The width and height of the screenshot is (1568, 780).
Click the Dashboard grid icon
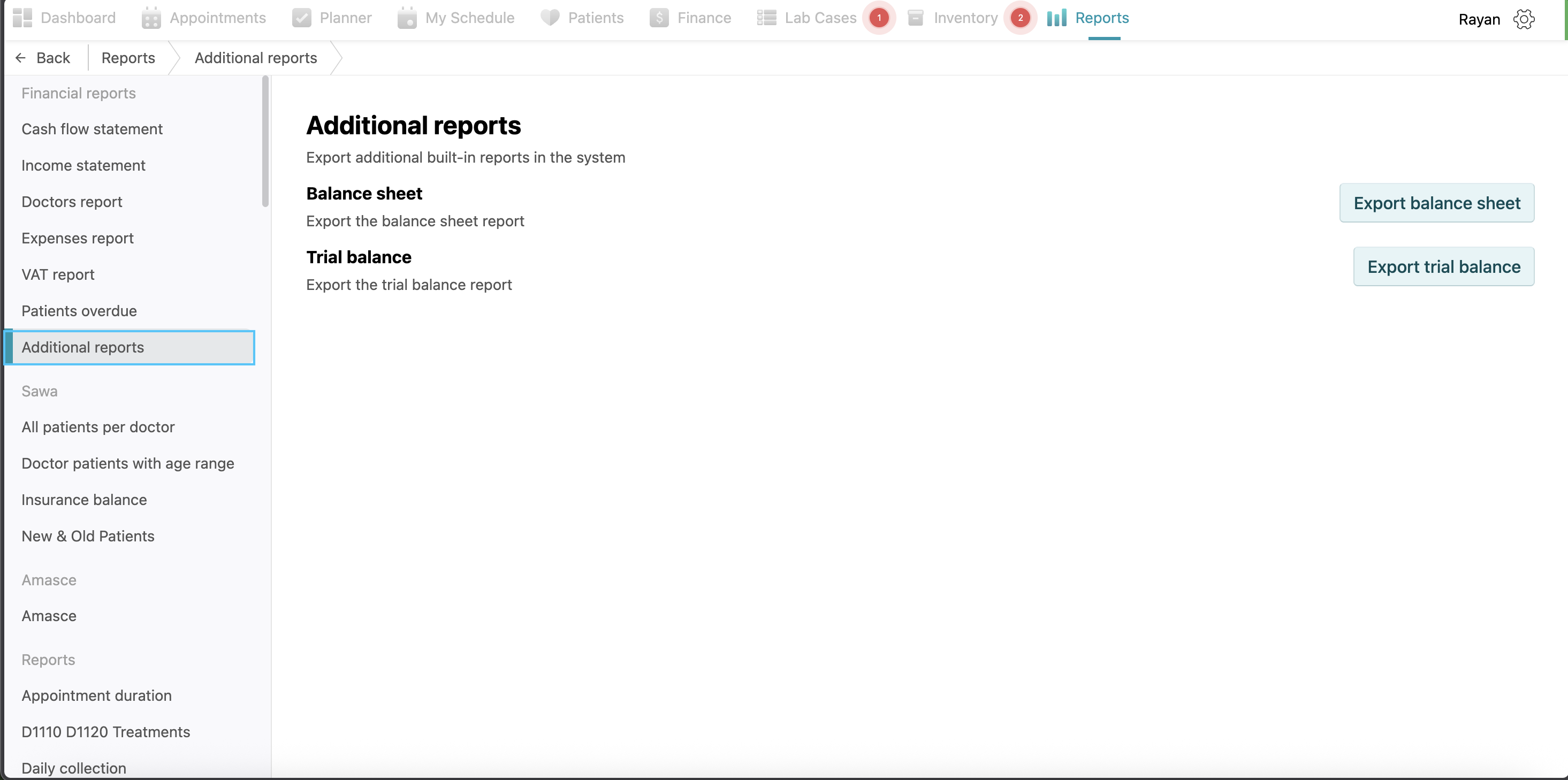(x=22, y=18)
